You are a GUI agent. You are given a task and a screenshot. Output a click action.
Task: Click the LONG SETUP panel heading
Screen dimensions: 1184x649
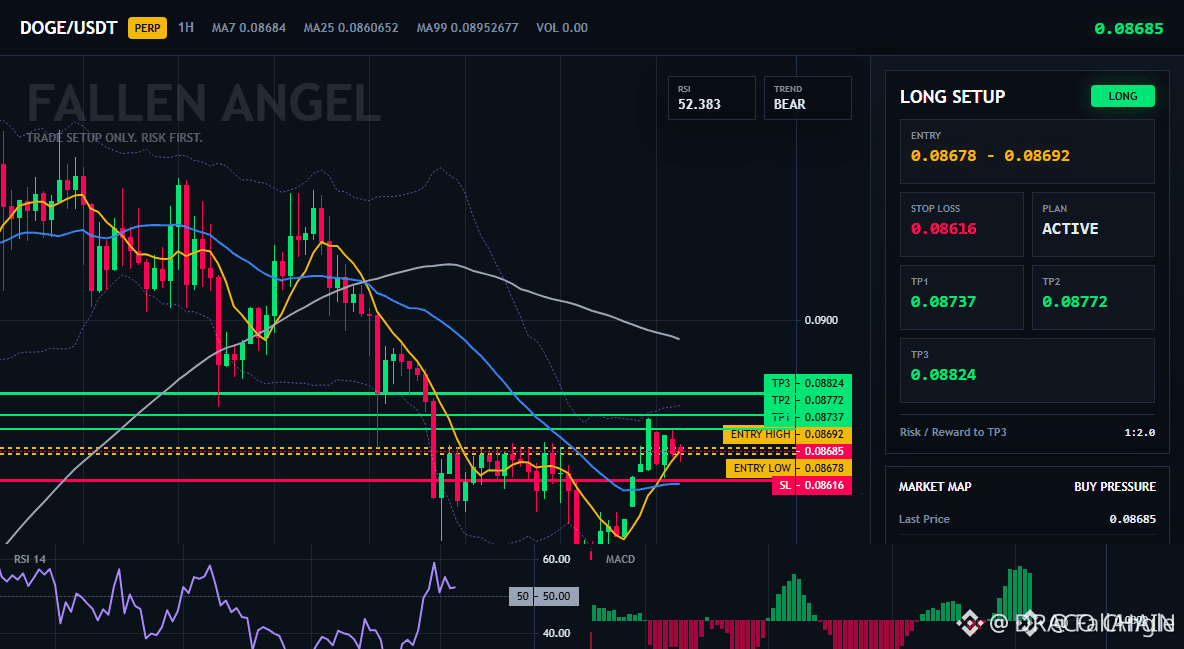pyautogui.click(x=952, y=97)
